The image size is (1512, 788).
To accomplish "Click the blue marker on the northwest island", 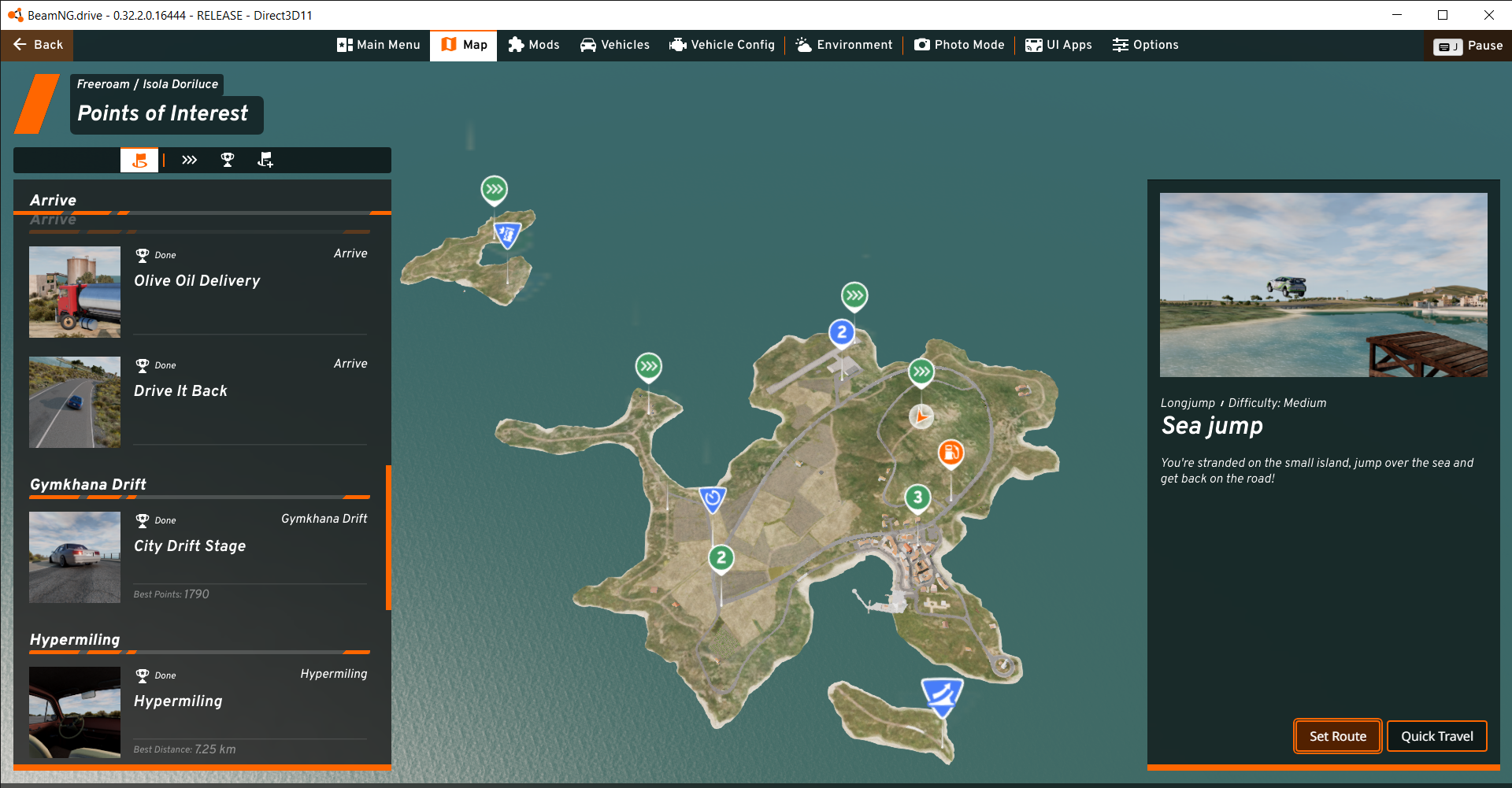I will (507, 234).
